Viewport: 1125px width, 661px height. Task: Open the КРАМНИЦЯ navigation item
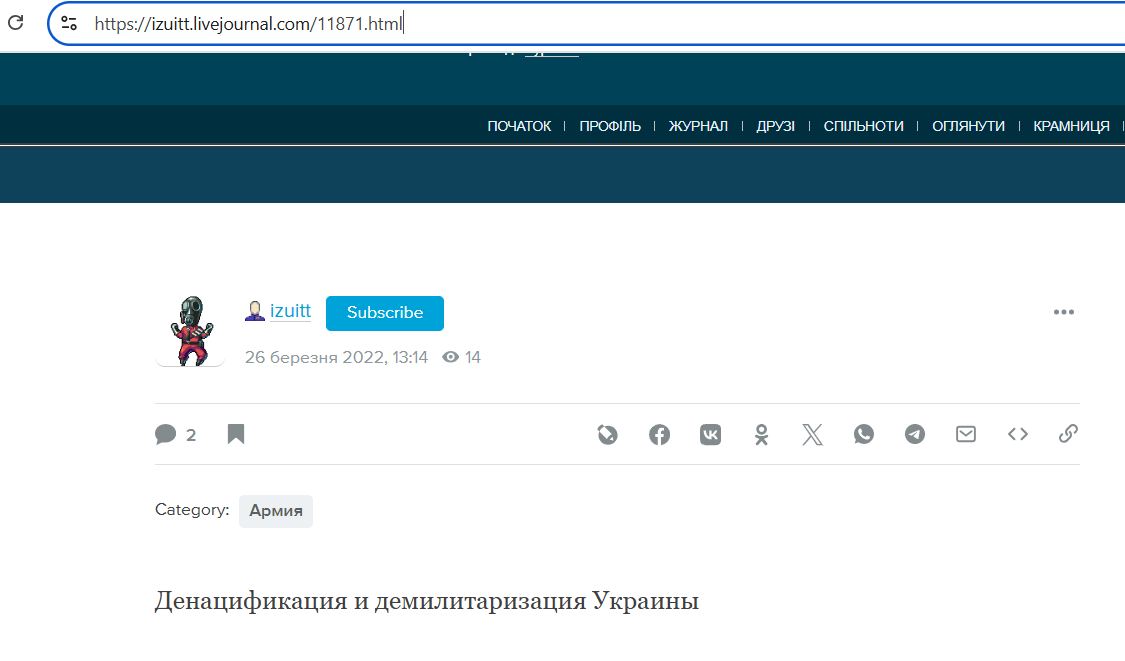(1071, 126)
